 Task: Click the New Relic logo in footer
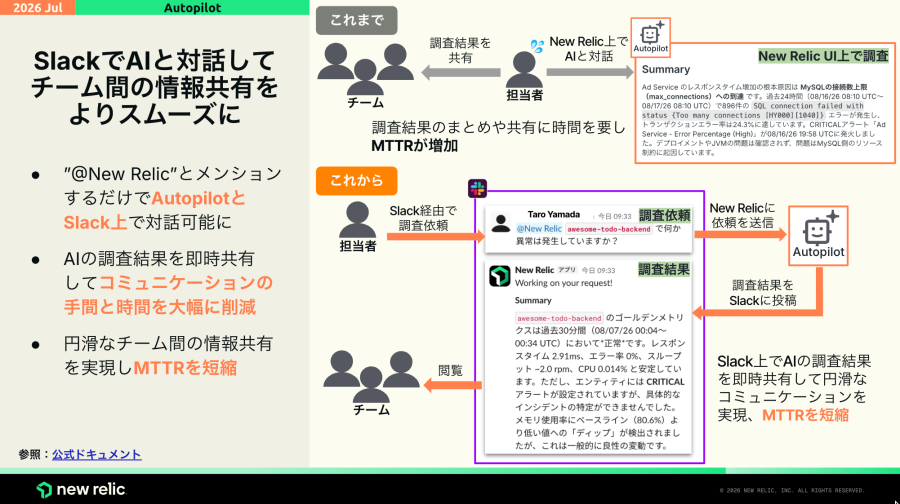81,489
